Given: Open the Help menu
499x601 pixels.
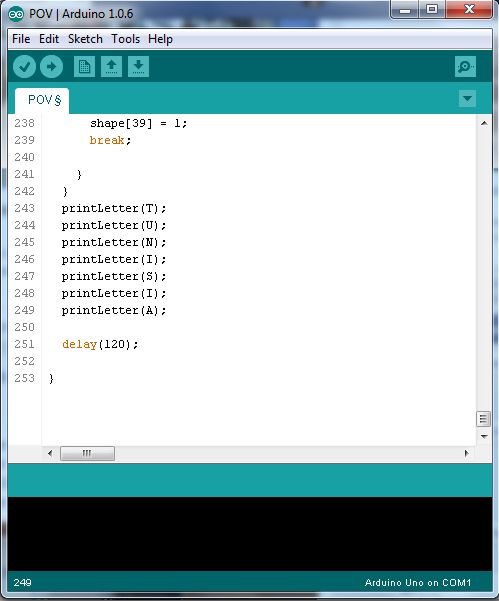Looking at the screenshot, I should (160, 39).
